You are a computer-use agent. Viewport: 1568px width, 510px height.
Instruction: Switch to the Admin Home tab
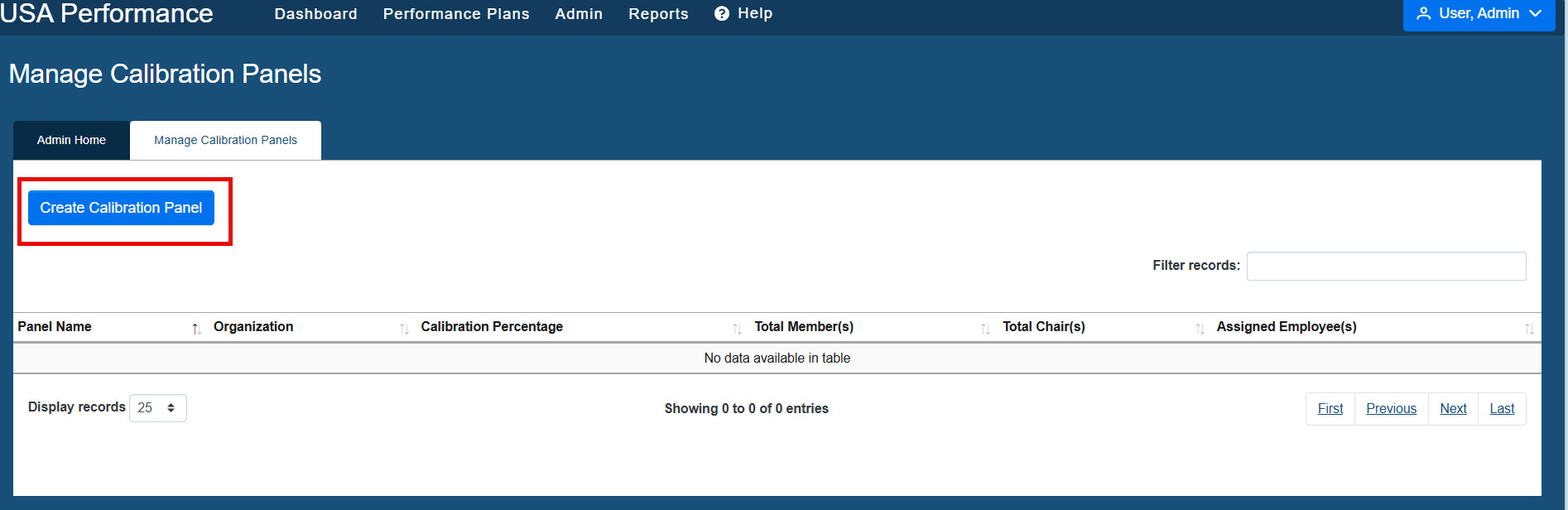(71, 140)
